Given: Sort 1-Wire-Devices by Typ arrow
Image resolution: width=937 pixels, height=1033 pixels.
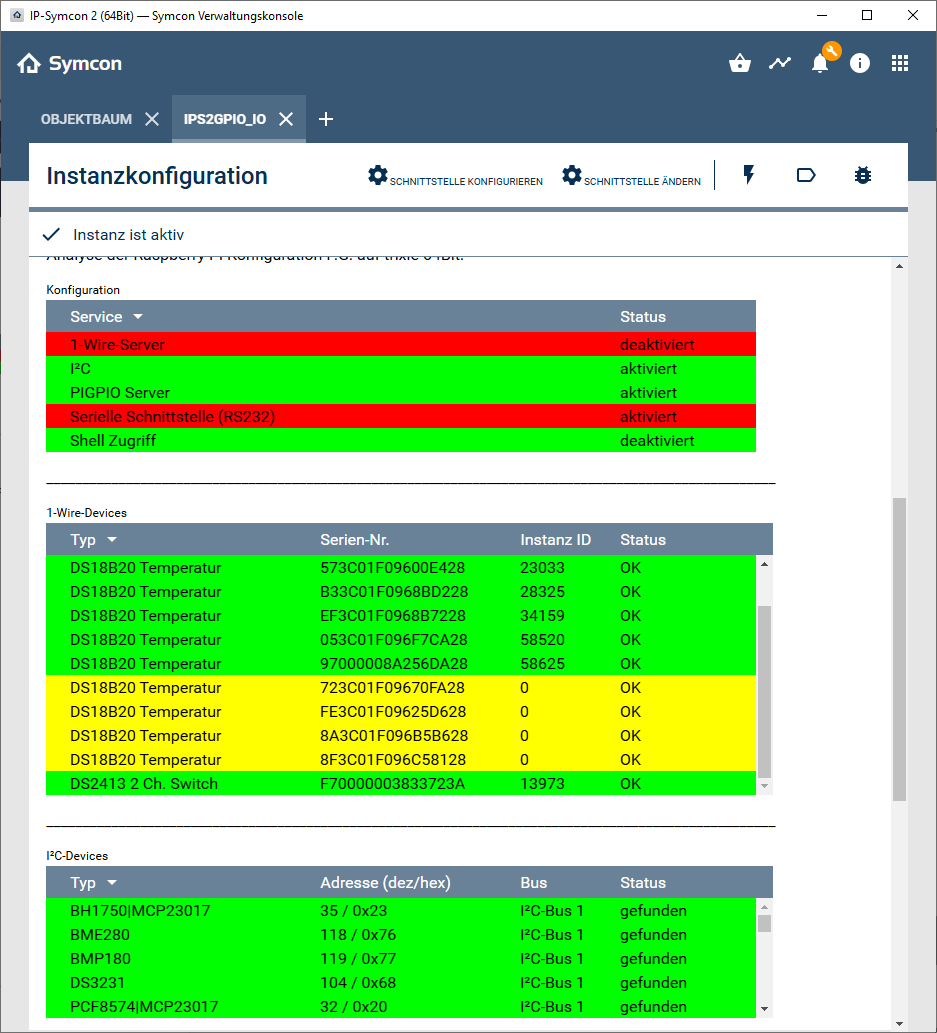Looking at the screenshot, I should click(112, 540).
